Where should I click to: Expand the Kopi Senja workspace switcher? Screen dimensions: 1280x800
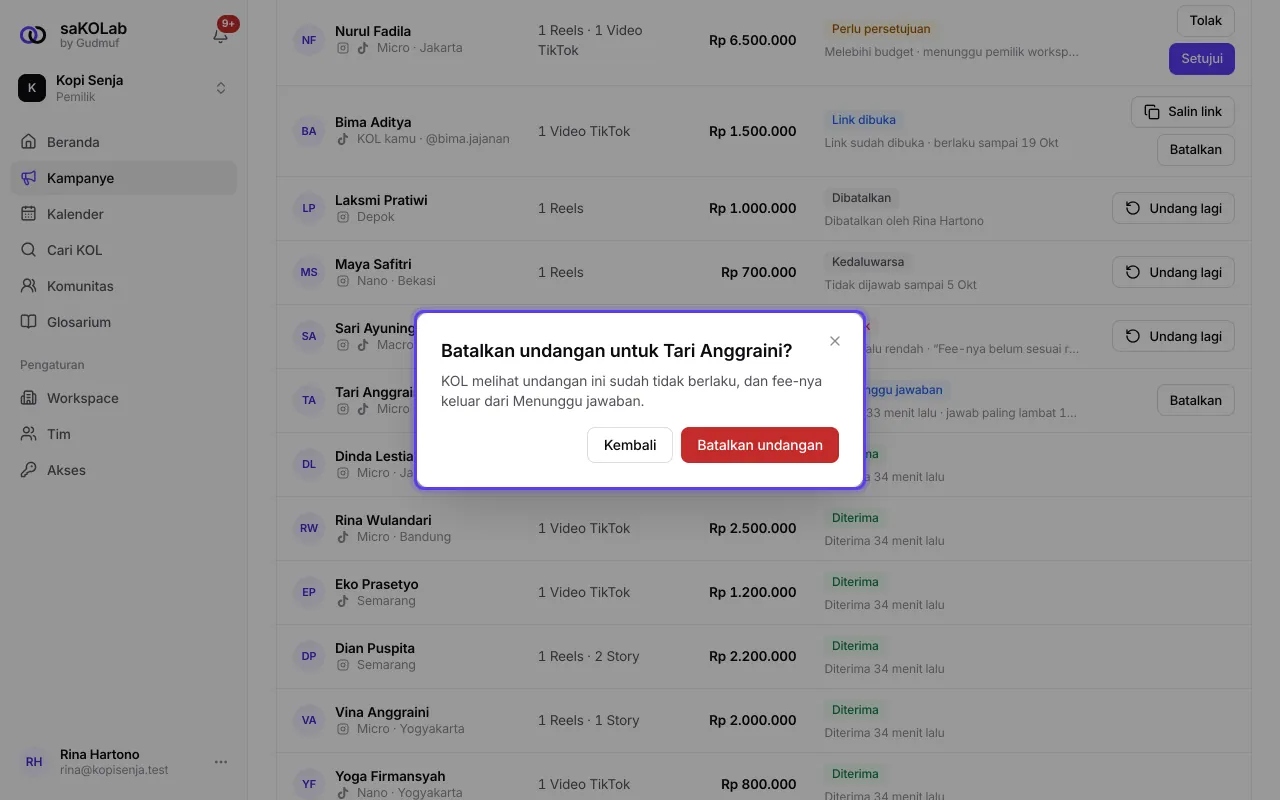123,88
